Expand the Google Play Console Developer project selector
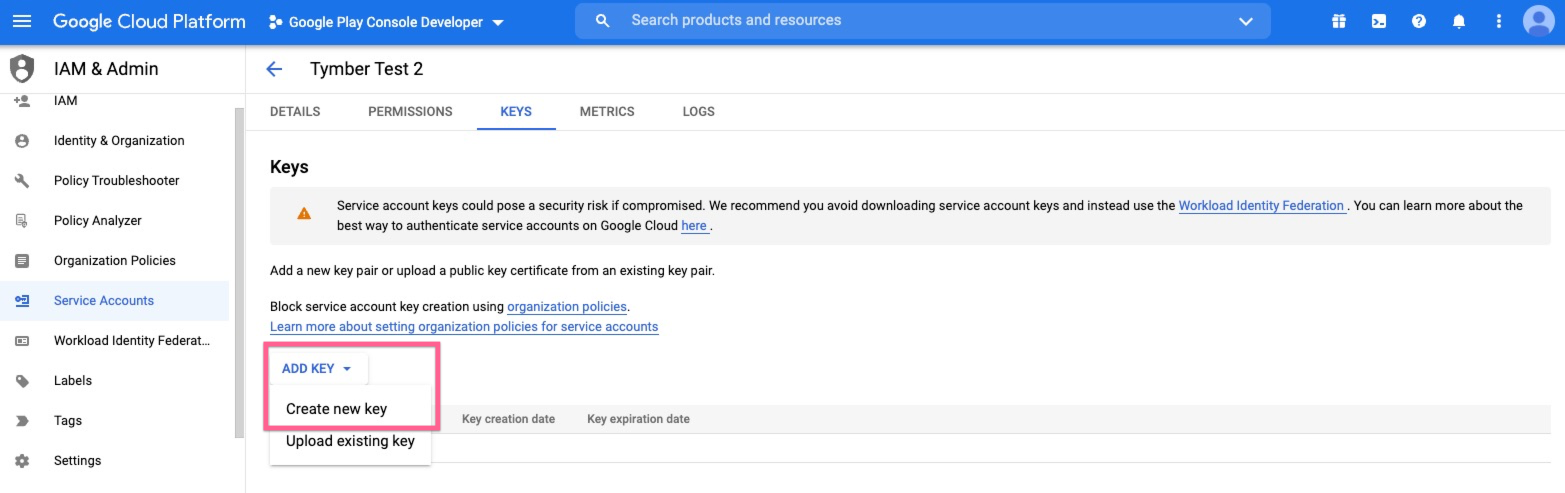The height and width of the screenshot is (493, 1565). (x=386, y=22)
